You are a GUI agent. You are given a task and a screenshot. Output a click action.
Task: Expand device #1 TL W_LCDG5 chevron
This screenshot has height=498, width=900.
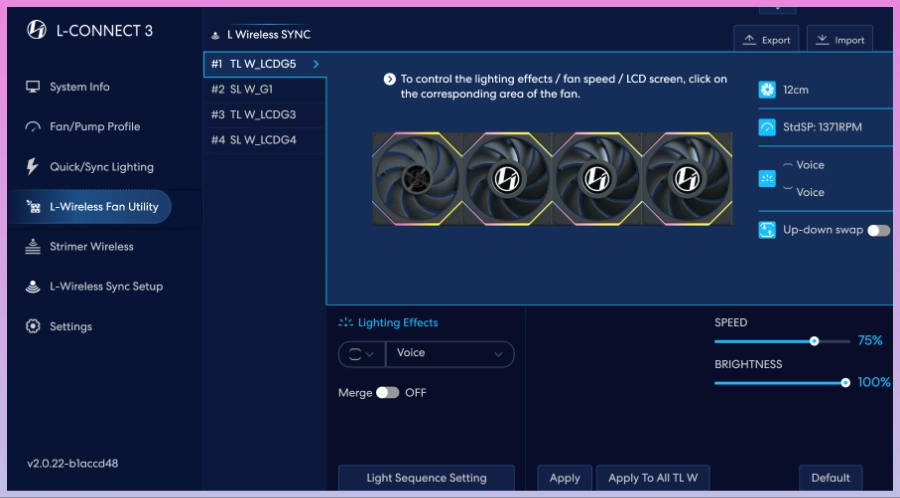coord(316,64)
